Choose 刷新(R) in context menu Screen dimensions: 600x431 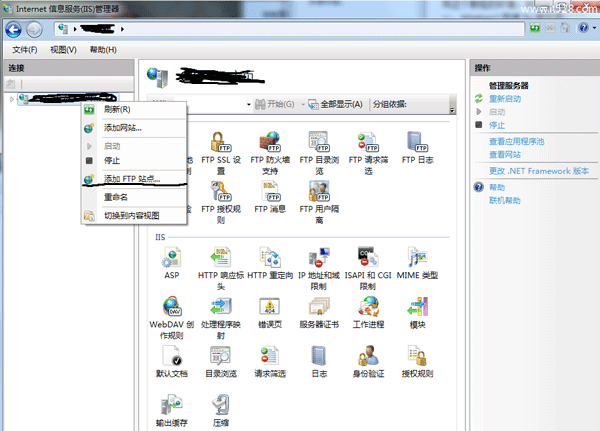(134, 109)
